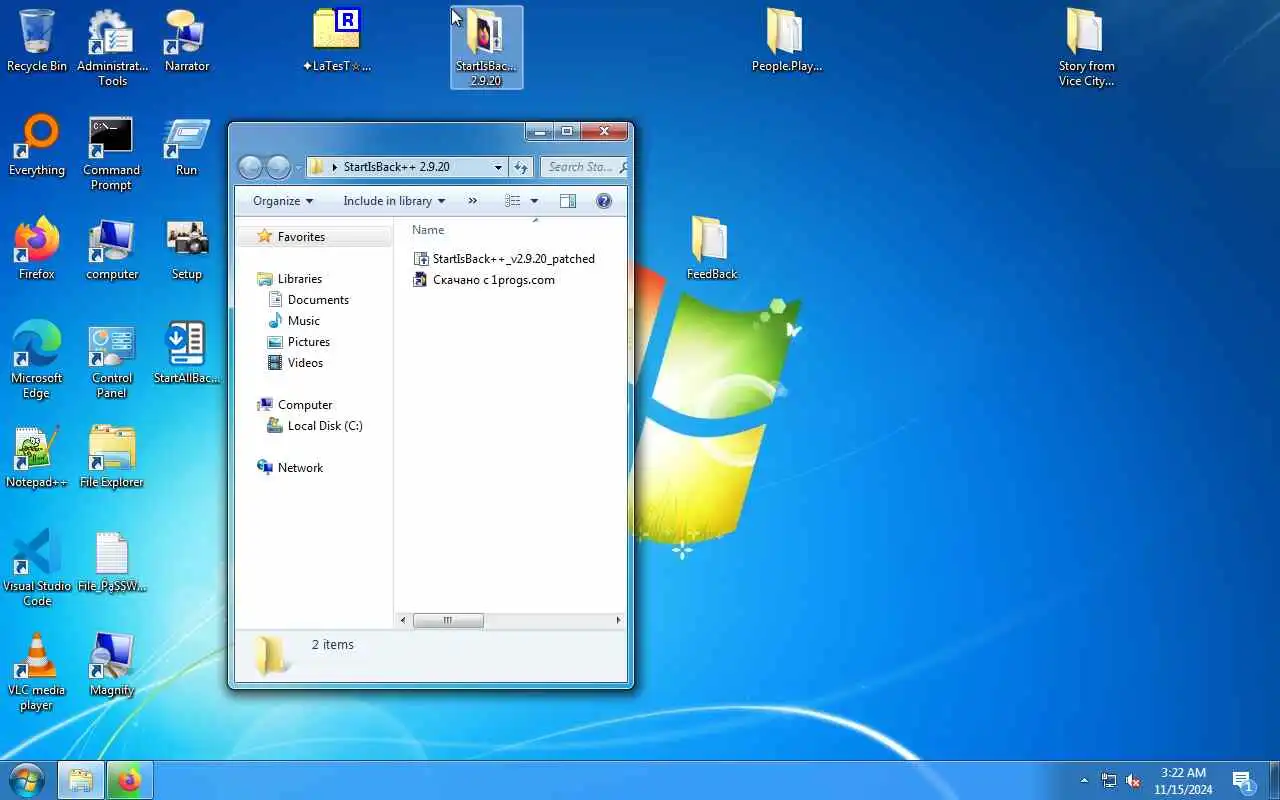
Task: Click the horizontal scrollbar left arrow
Action: 403,620
